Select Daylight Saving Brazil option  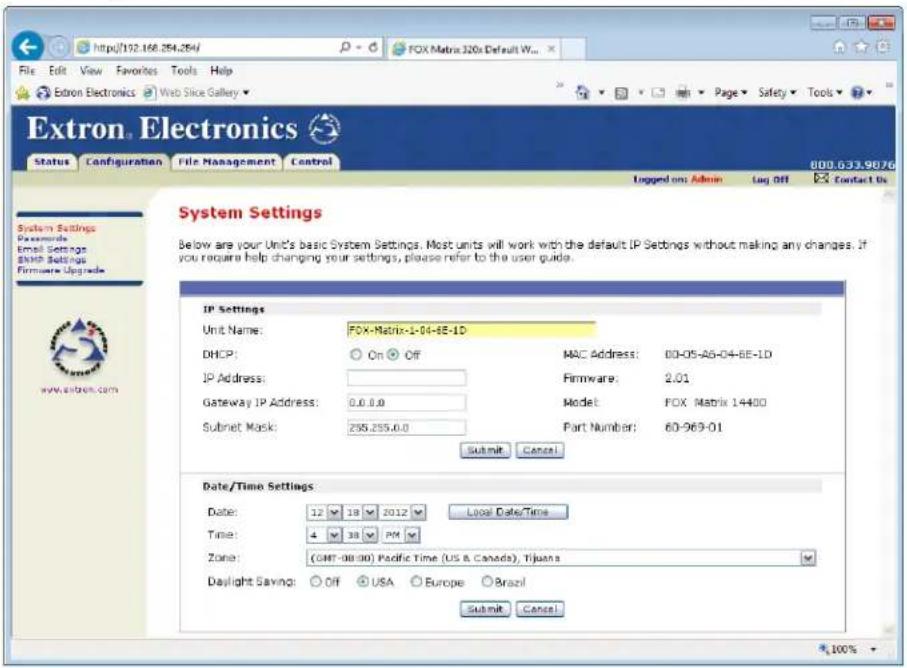487,581
